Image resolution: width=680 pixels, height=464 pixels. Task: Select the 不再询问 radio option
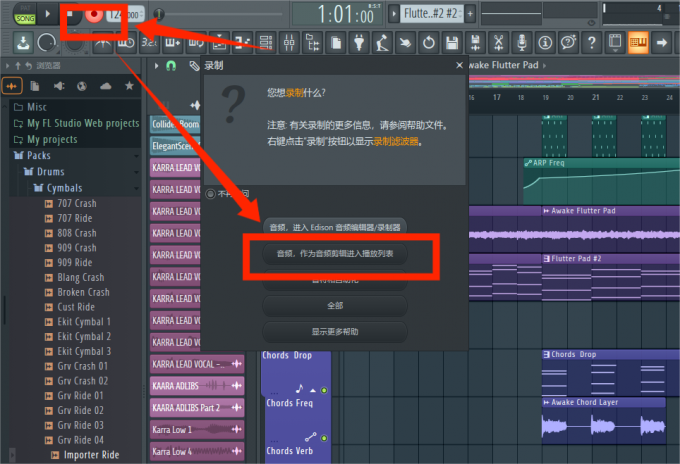pos(210,194)
